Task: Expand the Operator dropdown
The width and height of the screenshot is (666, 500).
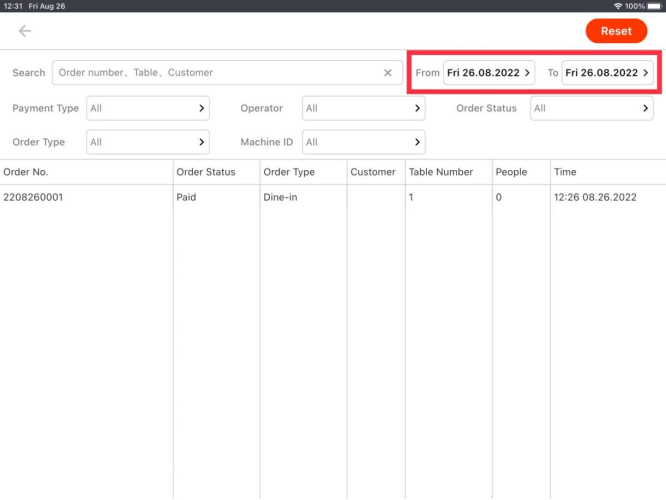Action: (364, 108)
